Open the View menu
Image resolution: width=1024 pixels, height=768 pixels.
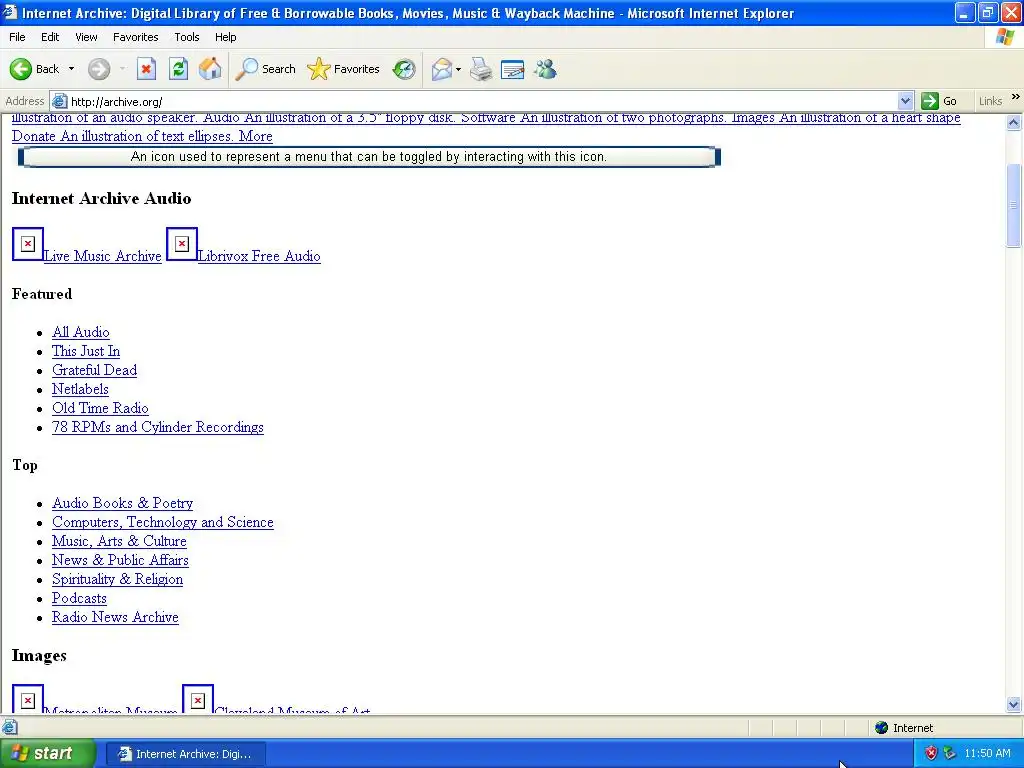86,37
